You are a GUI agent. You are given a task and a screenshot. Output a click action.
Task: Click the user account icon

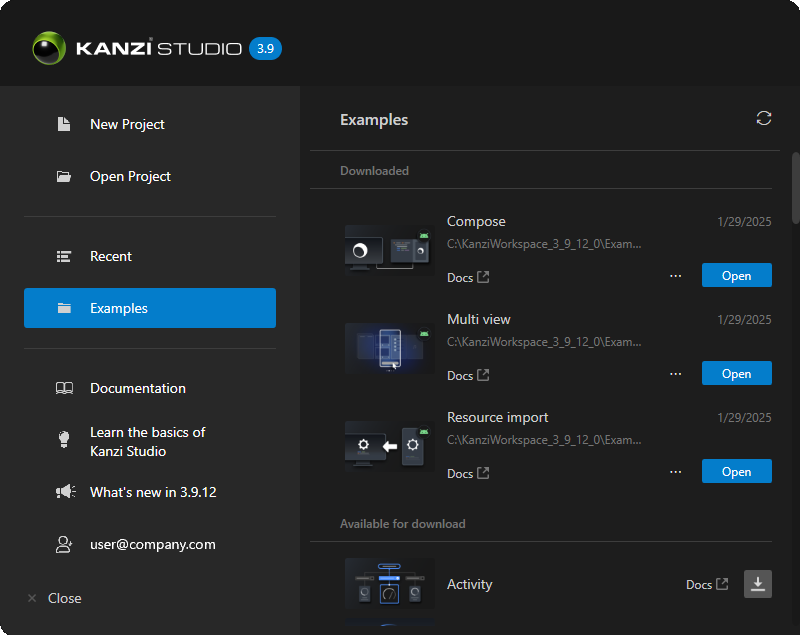[64, 544]
